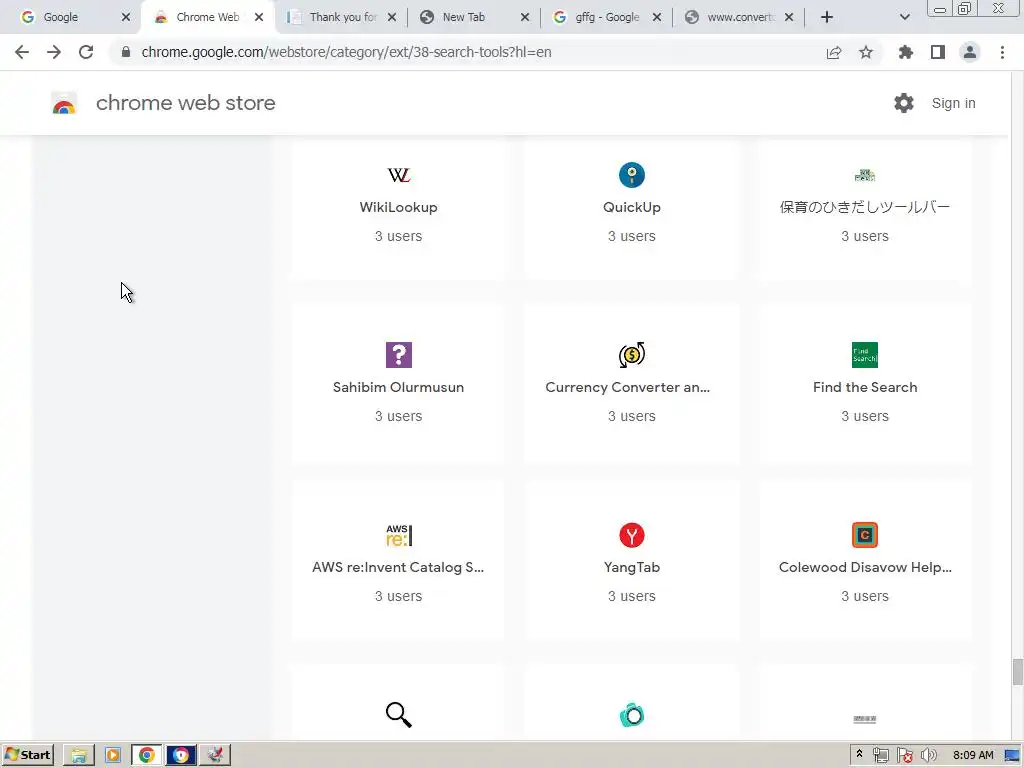Switch to the Google tab
The width and height of the screenshot is (1024, 768).
pos(61,17)
